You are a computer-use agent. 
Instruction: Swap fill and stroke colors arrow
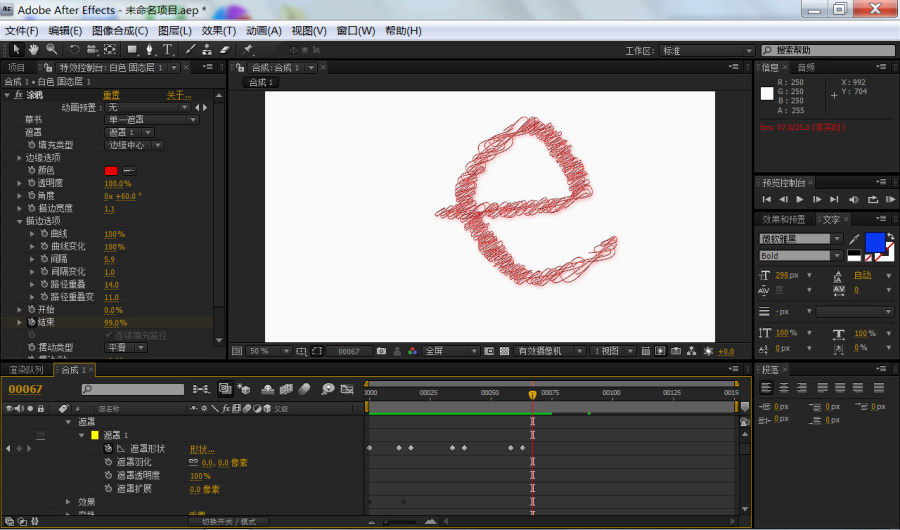pyautogui.click(x=890, y=237)
